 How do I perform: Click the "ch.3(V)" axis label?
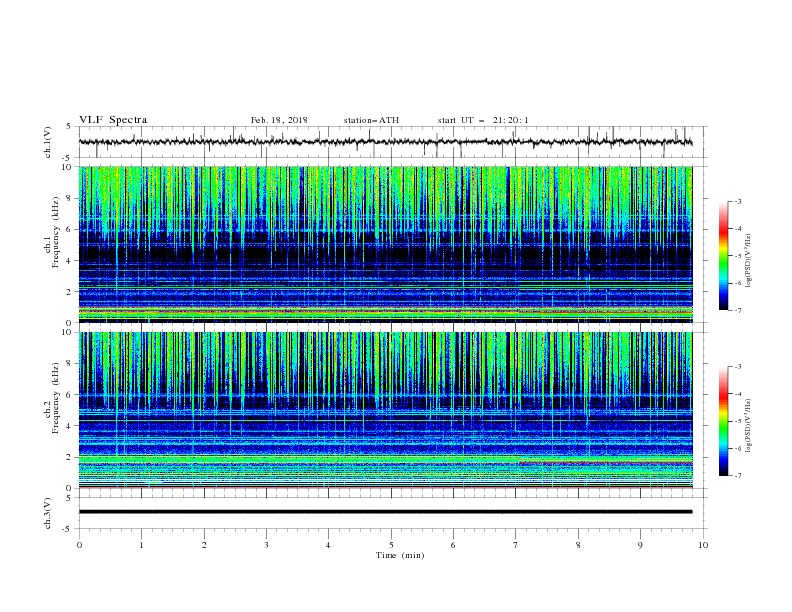[x=48, y=513]
